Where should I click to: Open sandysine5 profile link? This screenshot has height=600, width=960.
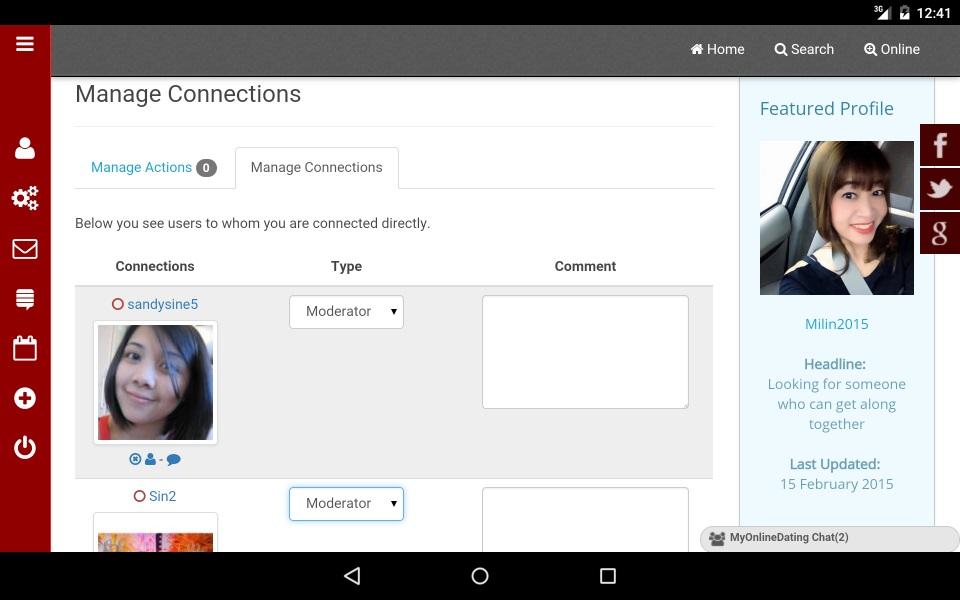162,304
